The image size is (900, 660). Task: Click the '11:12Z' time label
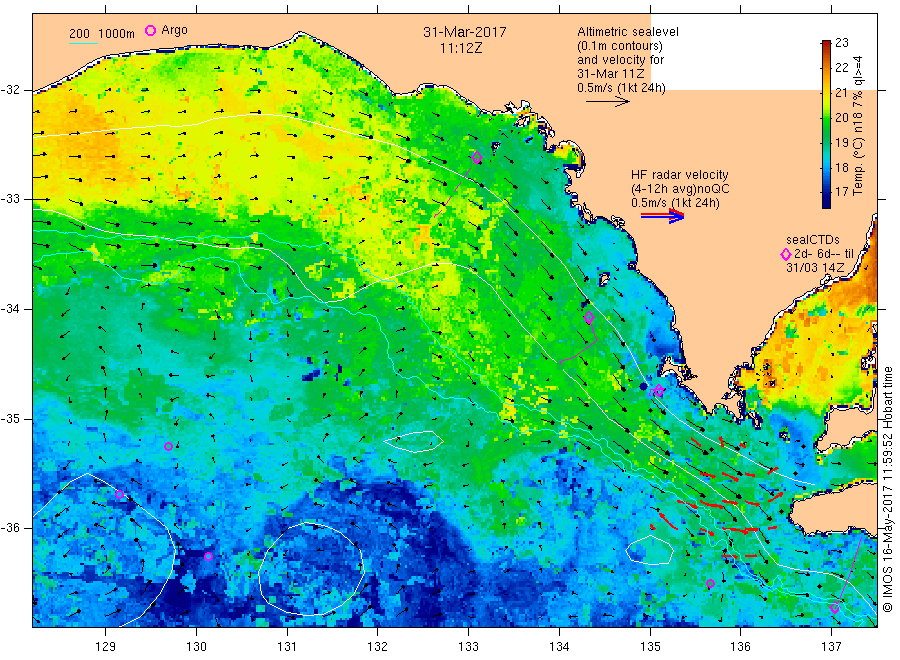click(461, 48)
